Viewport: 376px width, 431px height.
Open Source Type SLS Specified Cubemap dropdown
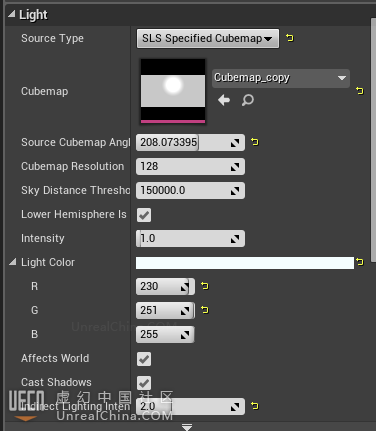(x=208, y=38)
